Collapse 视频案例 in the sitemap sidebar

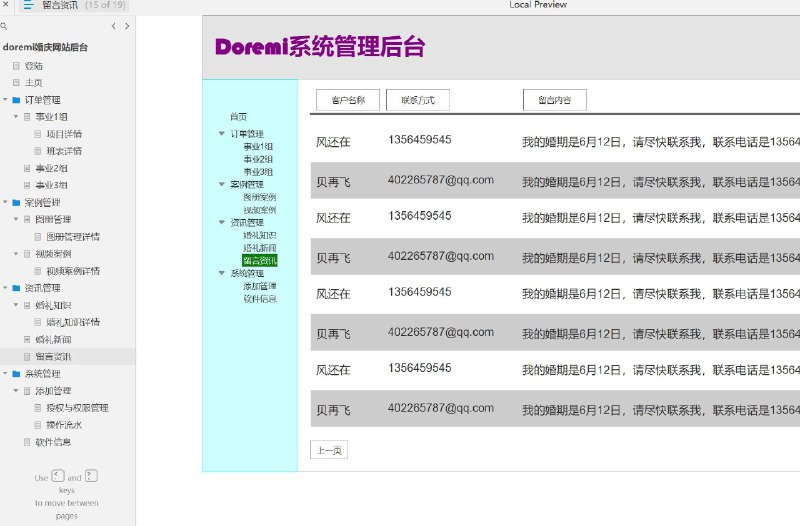tap(16, 254)
